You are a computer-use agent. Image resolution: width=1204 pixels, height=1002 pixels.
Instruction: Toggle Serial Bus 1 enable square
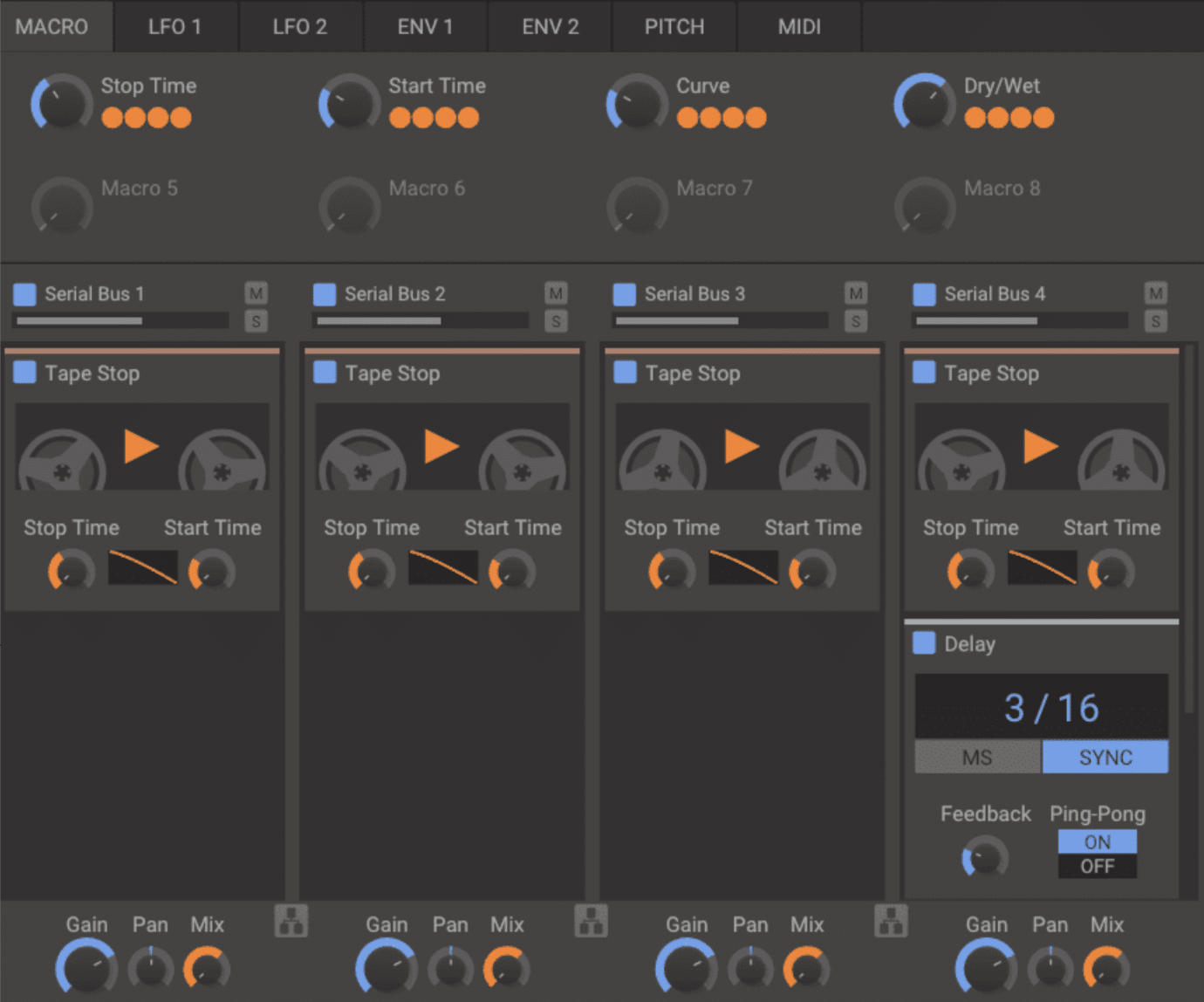click(24, 294)
